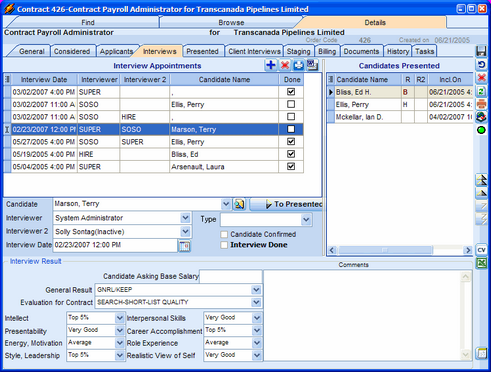Click the Incl.On column header
Viewport: 491px width, 372px height.
click(450, 80)
